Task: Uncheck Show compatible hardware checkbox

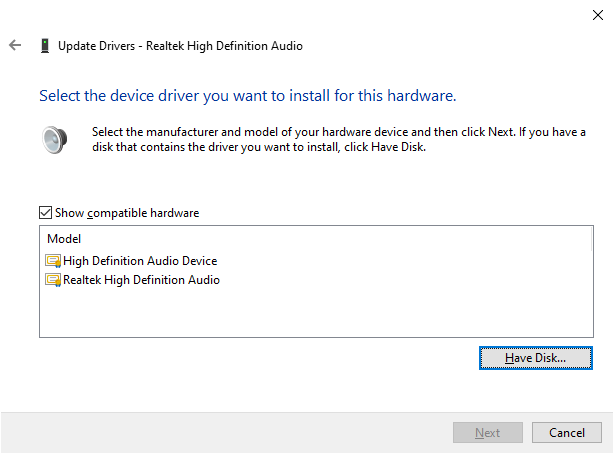Action: coord(45,213)
